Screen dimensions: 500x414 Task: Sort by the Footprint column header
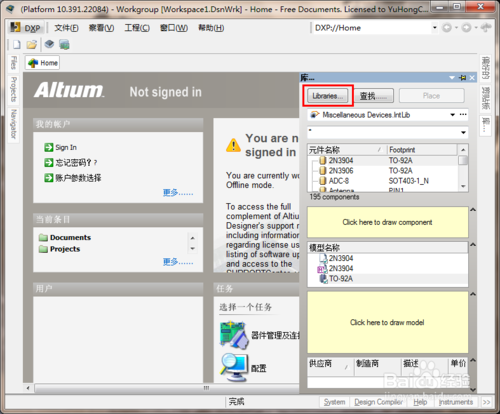click(421, 150)
